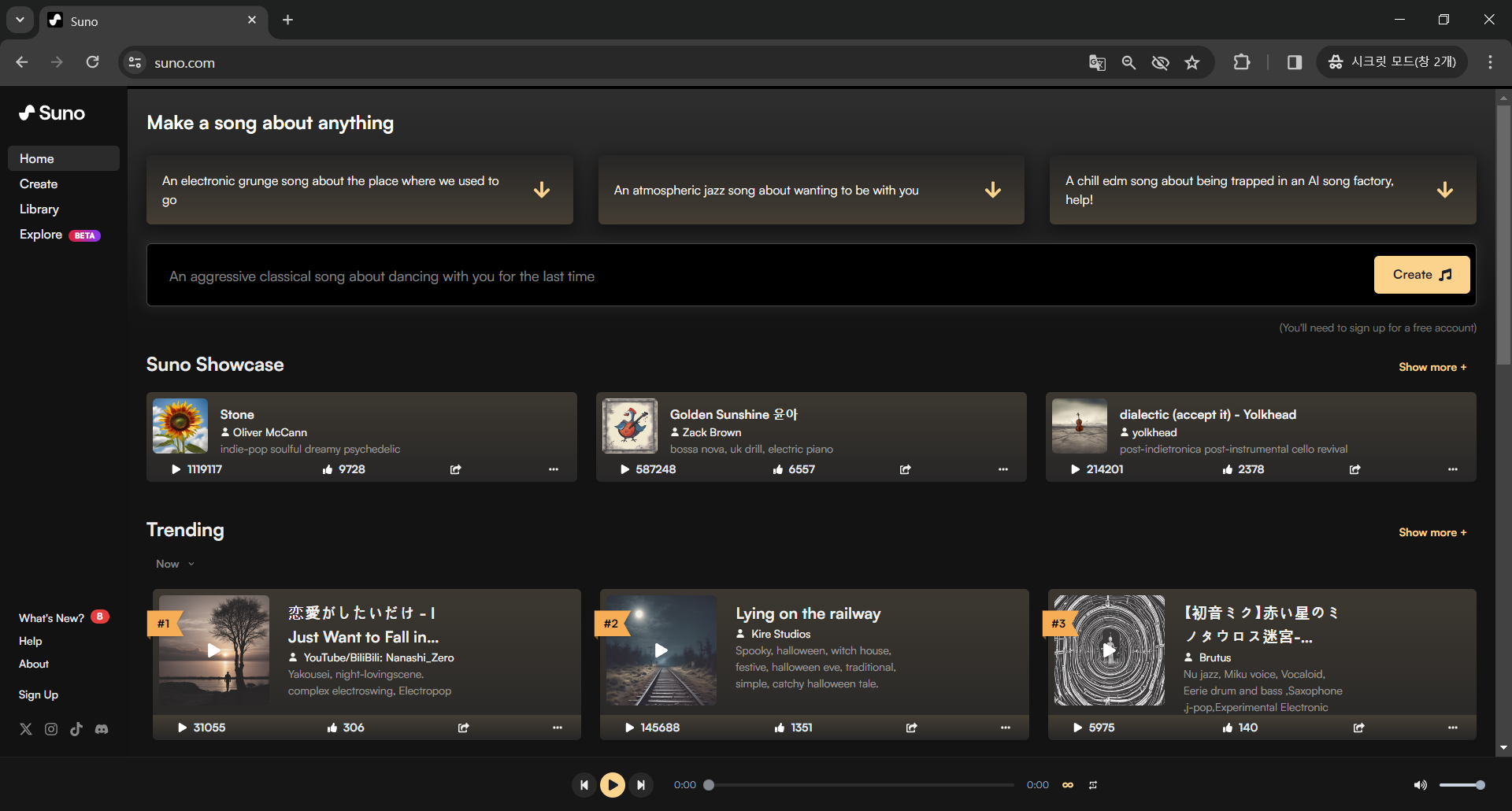Open Suno's Discord server
Viewport: 1512px width, 811px height.
click(x=102, y=729)
